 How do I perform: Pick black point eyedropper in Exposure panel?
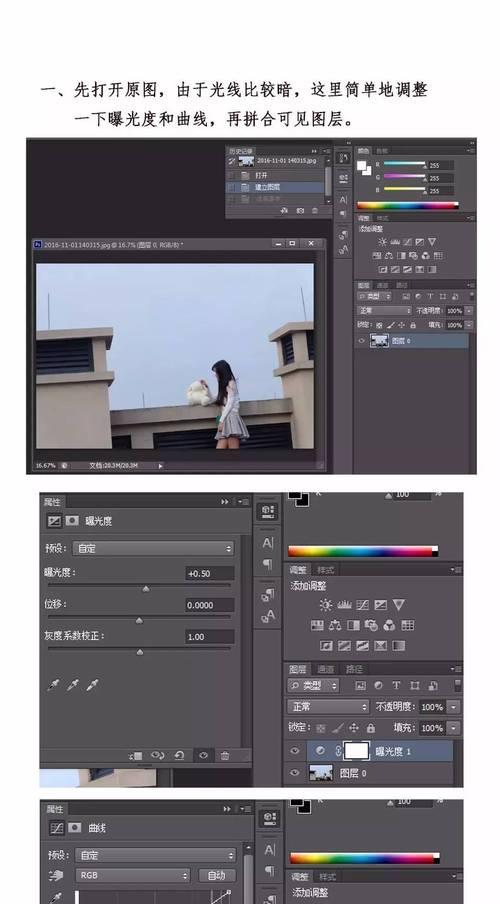(53, 685)
